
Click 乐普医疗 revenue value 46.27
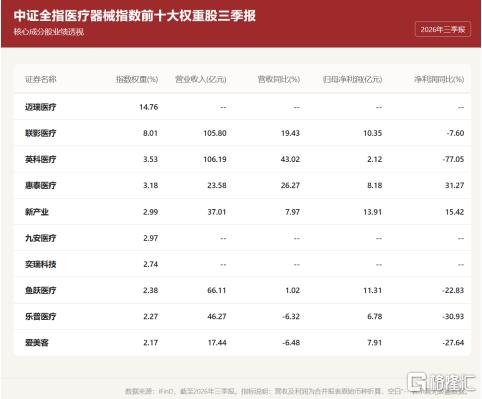[x=217, y=316]
